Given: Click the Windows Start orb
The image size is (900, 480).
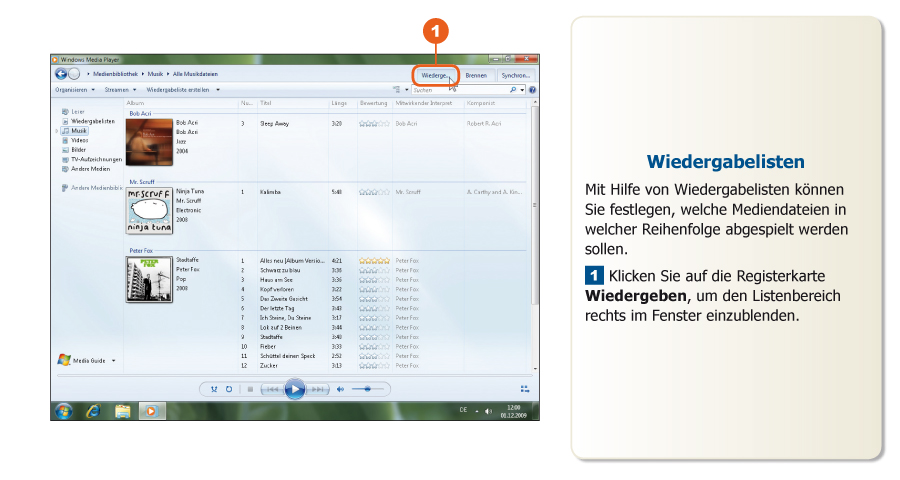Looking at the screenshot, I should coord(63,410).
